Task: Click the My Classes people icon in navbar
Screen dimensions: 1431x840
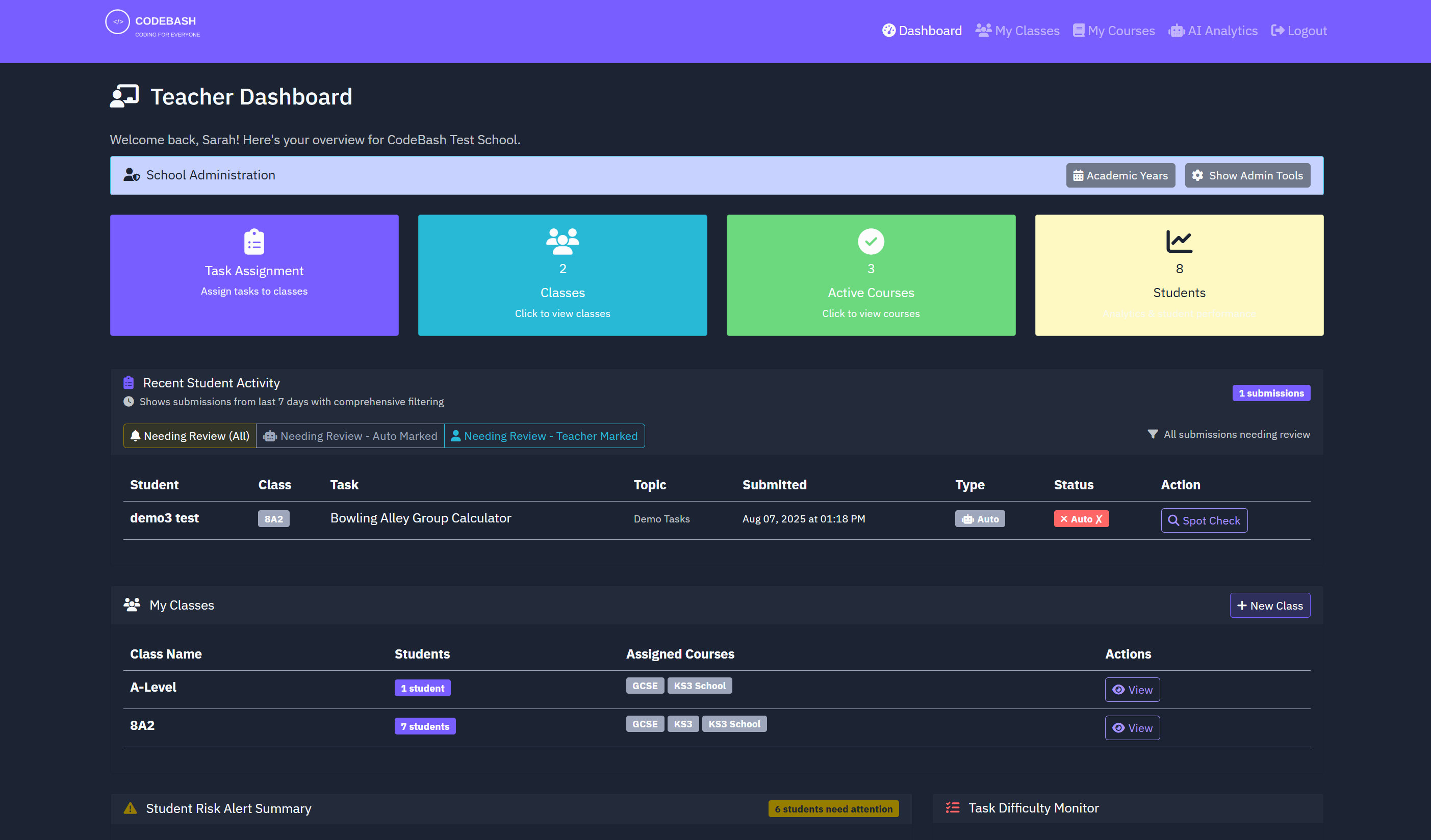Action: tap(984, 30)
